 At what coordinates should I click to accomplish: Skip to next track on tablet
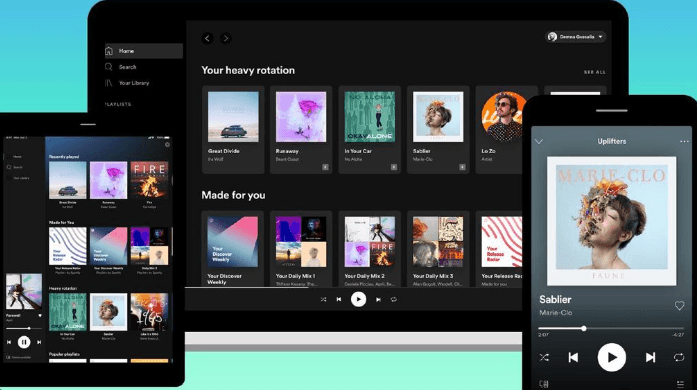39,342
